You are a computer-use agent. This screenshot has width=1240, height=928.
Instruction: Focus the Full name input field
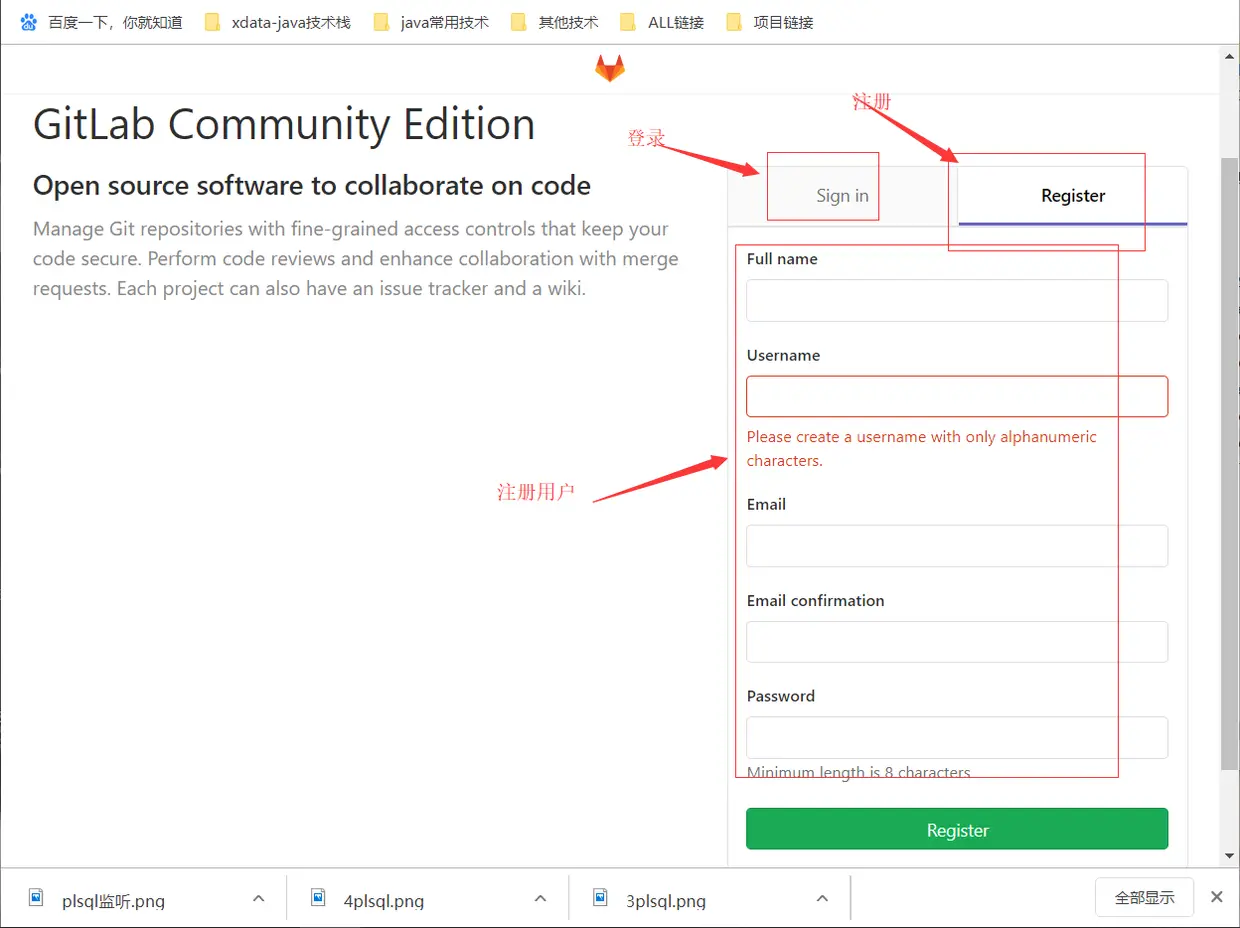click(957, 300)
